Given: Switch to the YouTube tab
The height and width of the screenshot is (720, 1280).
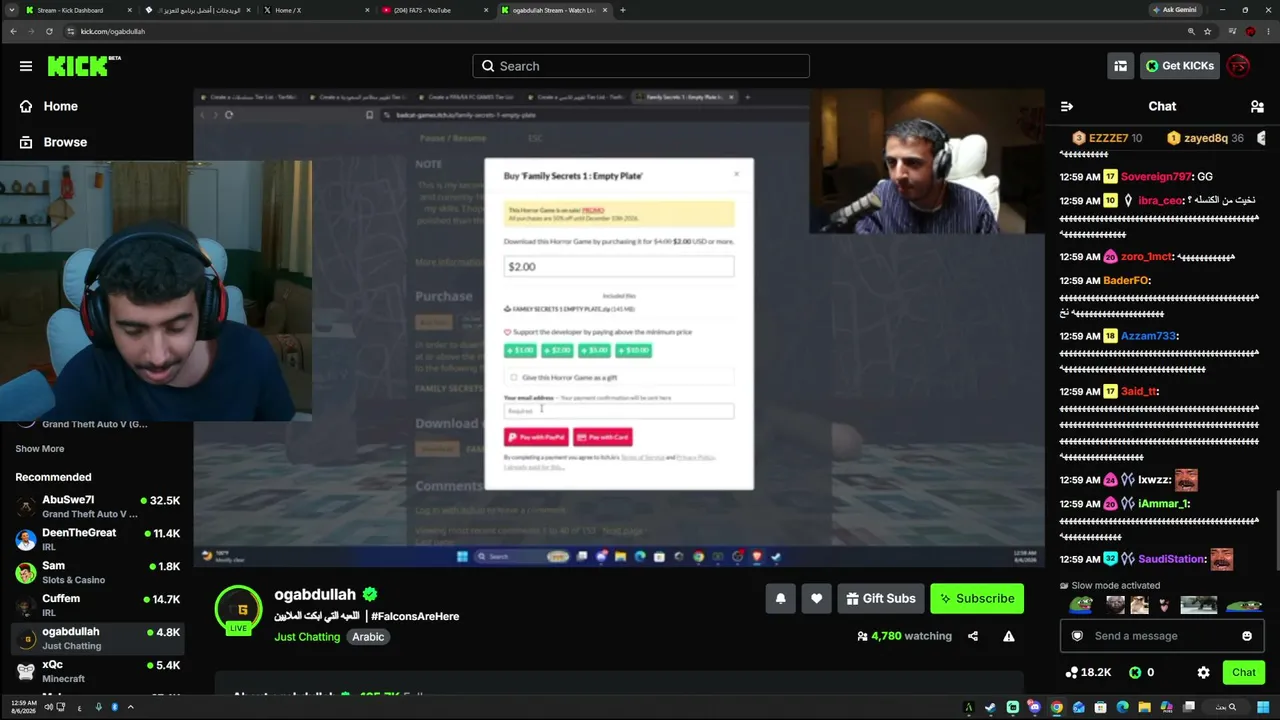Looking at the screenshot, I should tap(433, 10).
